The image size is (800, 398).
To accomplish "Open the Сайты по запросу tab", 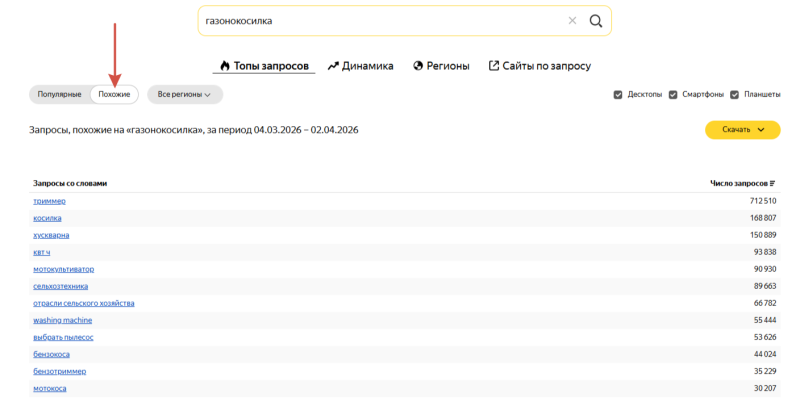I will (540, 66).
